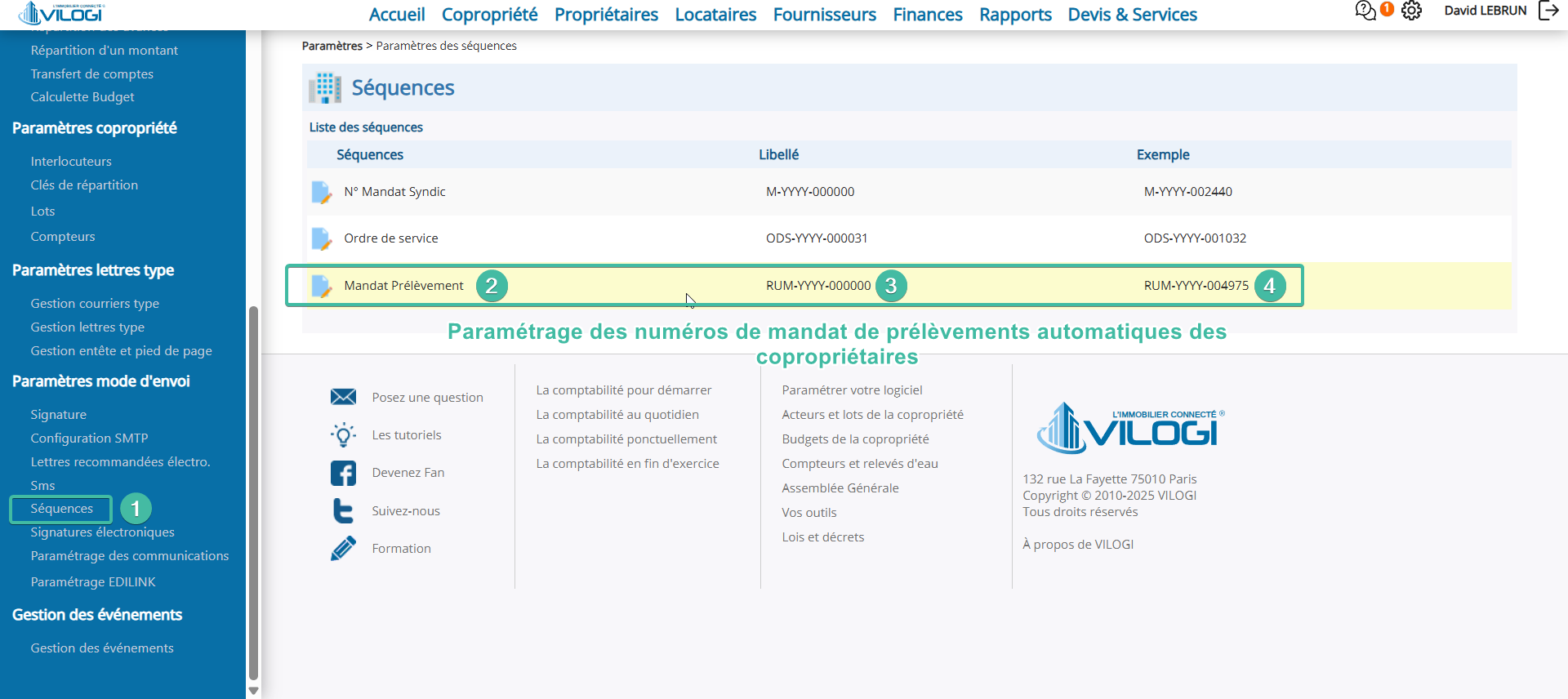
Task: Click the Vilogi logo in top-left corner
Action: point(61,13)
